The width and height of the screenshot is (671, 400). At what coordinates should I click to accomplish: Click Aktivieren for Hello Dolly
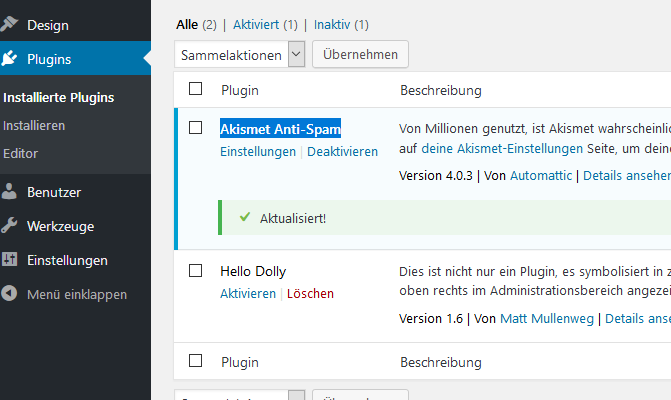248,293
